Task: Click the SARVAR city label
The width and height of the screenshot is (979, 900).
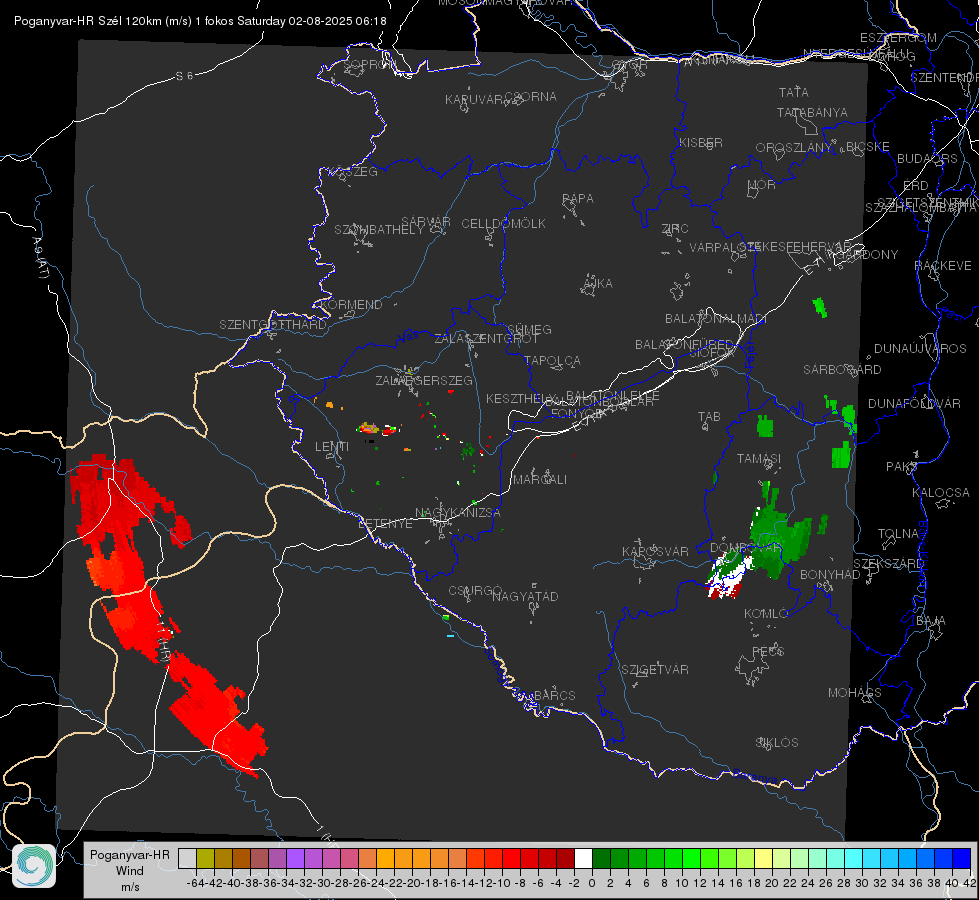Action: pyautogui.click(x=426, y=221)
